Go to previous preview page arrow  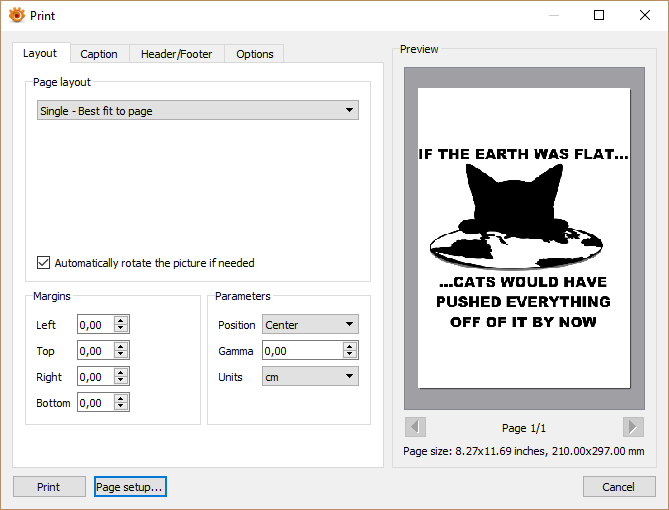pyautogui.click(x=415, y=427)
